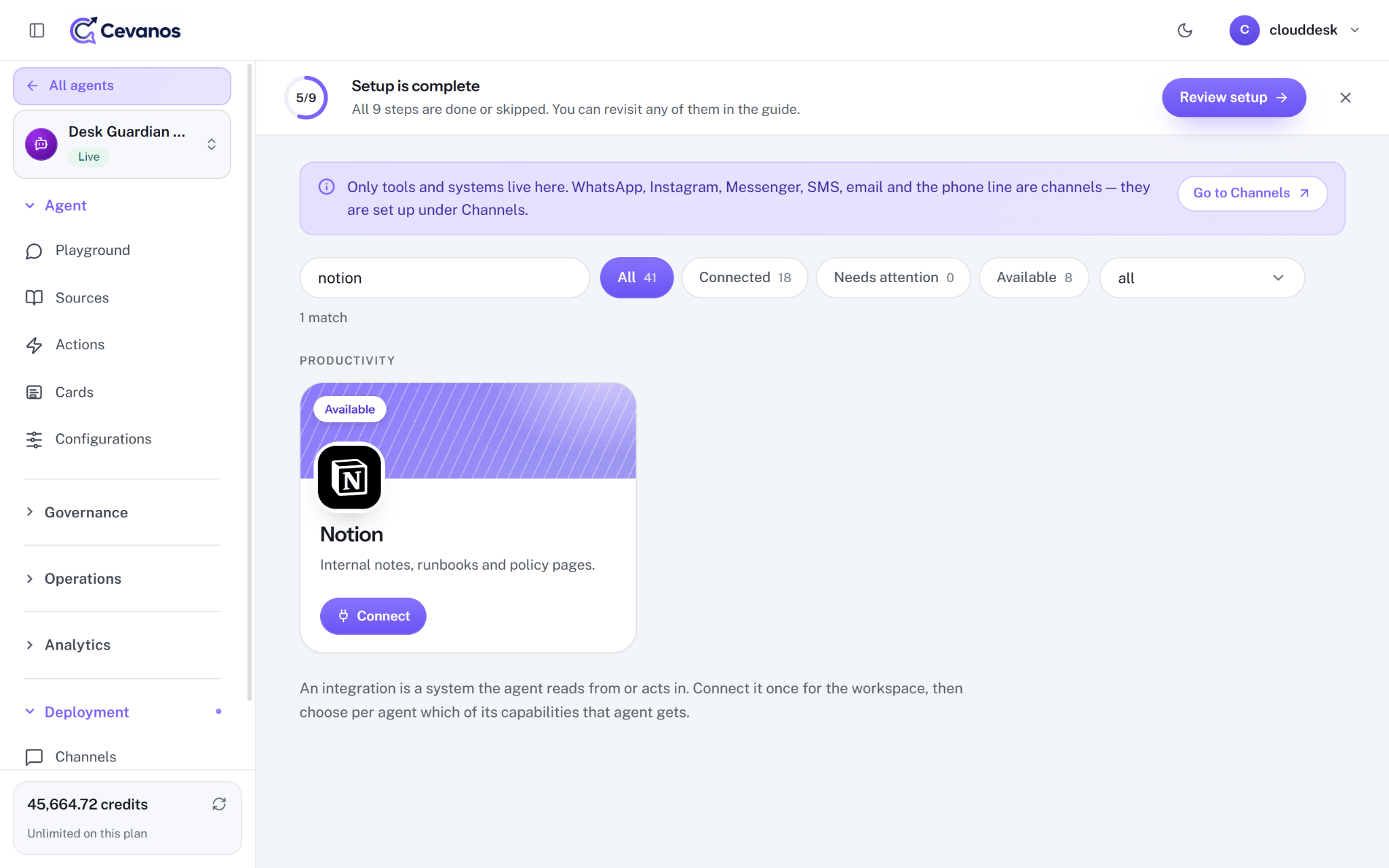Click the clouddesk avatar circle
The height and width of the screenshot is (868, 1389).
tap(1245, 31)
